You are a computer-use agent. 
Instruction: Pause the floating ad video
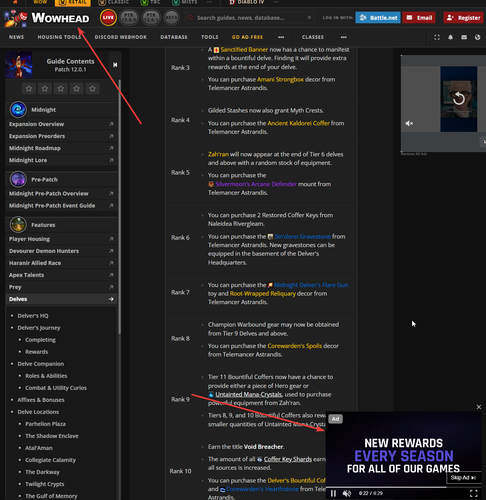(333, 493)
